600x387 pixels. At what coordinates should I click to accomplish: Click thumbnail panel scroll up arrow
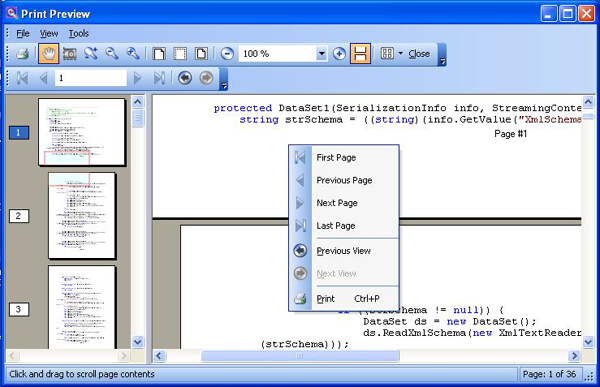click(x=138, y=102)
